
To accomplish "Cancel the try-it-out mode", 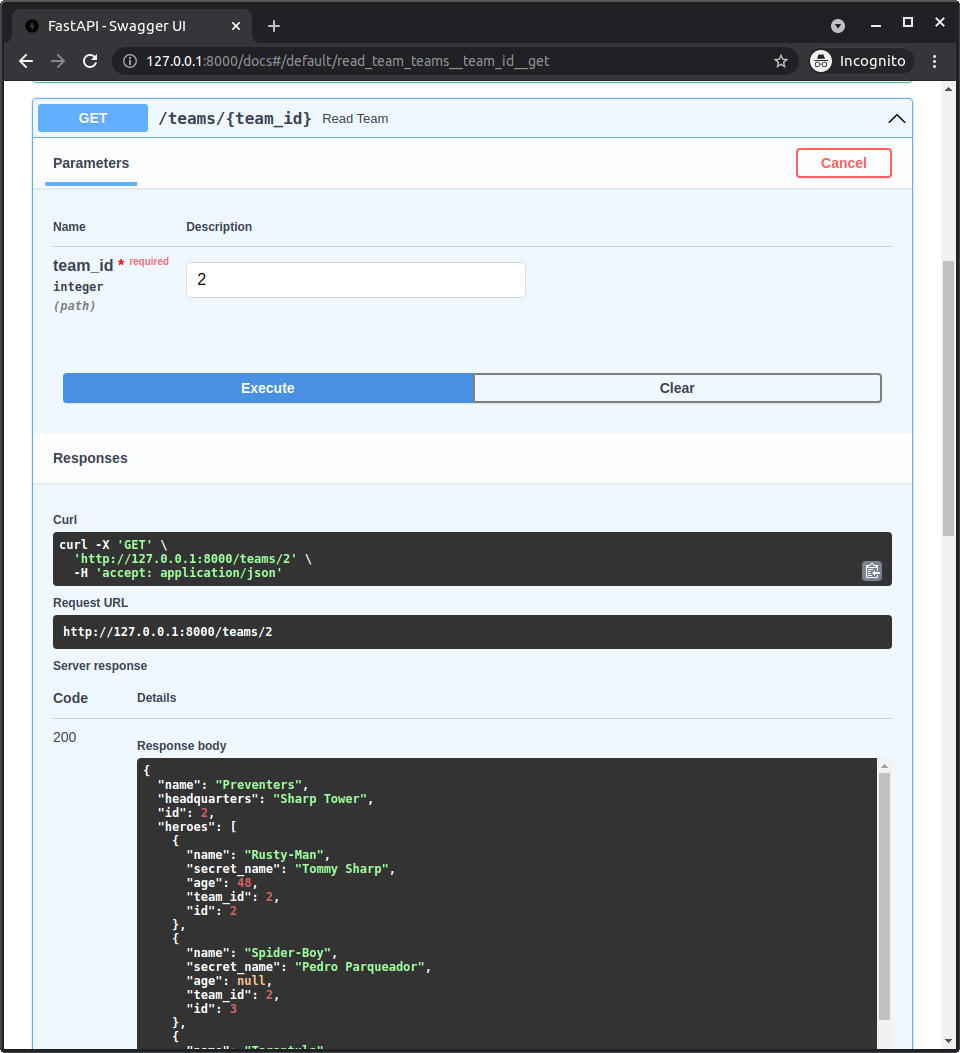I will tap(843, 162).
